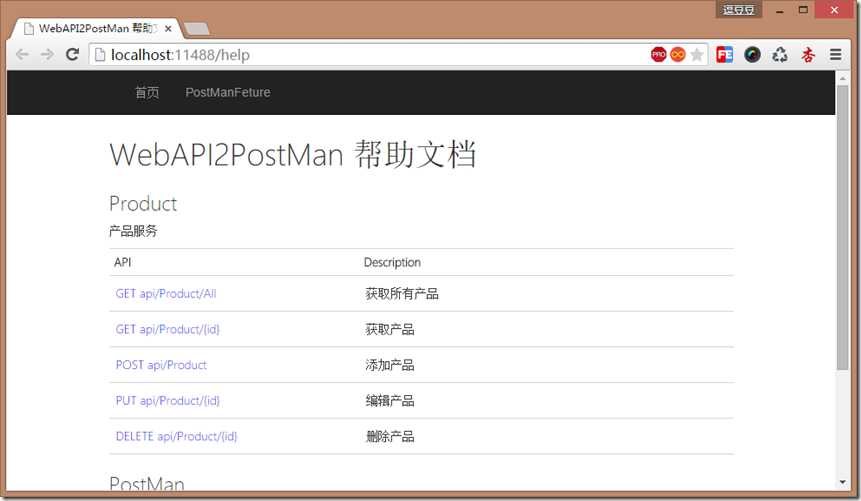
Task: Click the dark round camera extension icon
Action: pos(753,54)
